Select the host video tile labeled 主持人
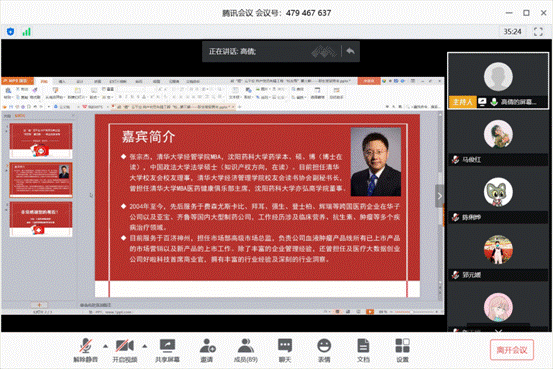 498,81
